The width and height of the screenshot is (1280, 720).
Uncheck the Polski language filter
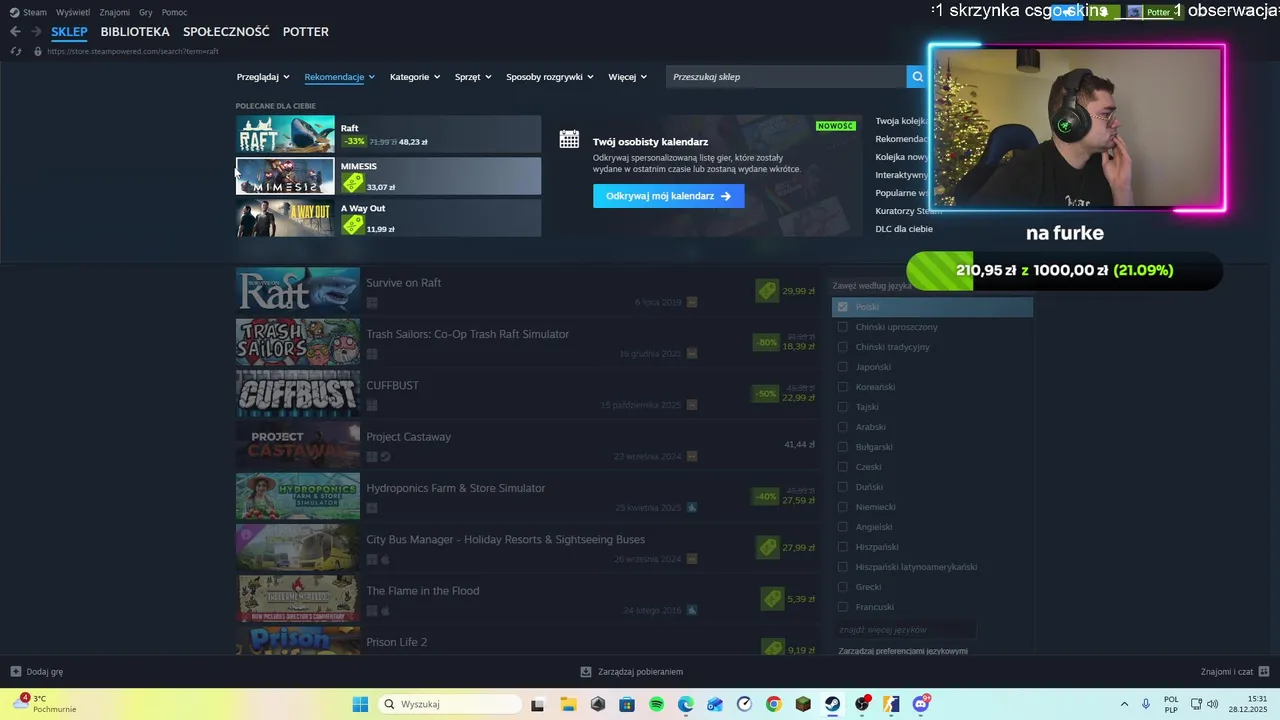[x=843, y=307]
